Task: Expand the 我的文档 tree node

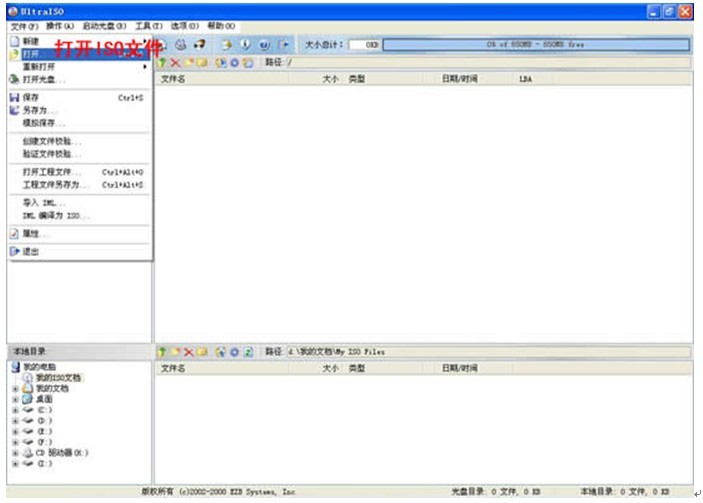Action: coord(15,389)
